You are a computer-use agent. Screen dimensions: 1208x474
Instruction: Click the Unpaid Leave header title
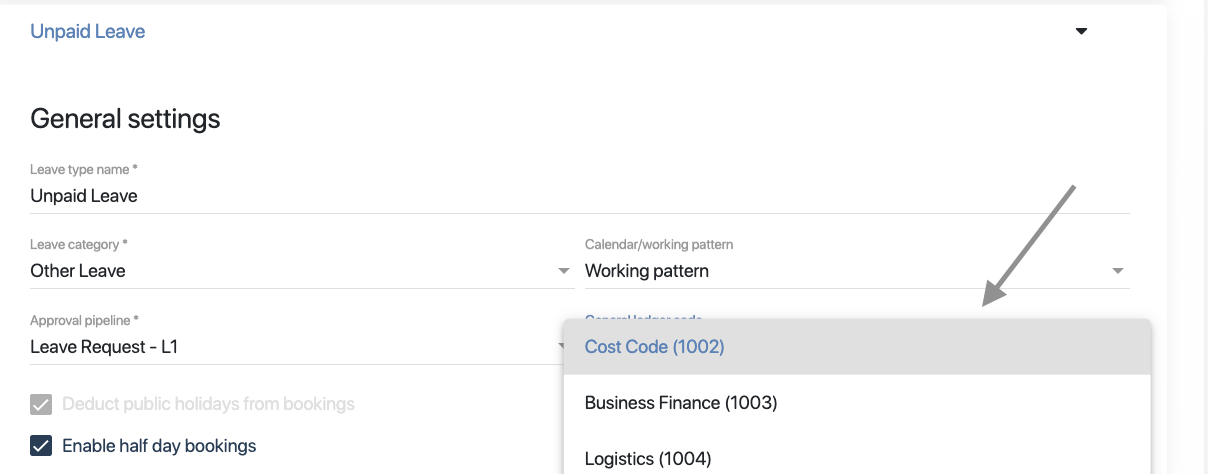point(88,31)
